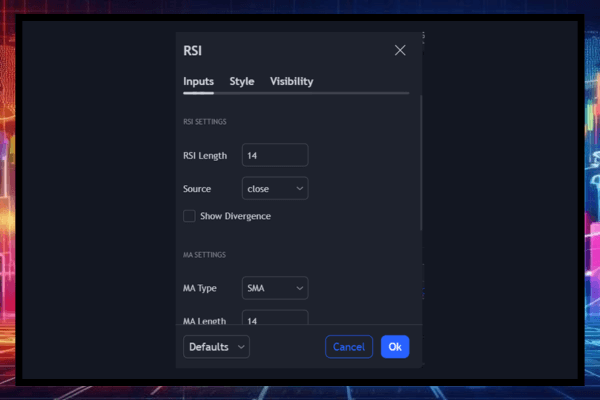Switch to the Inputs tab

click(x=198, y=82)
